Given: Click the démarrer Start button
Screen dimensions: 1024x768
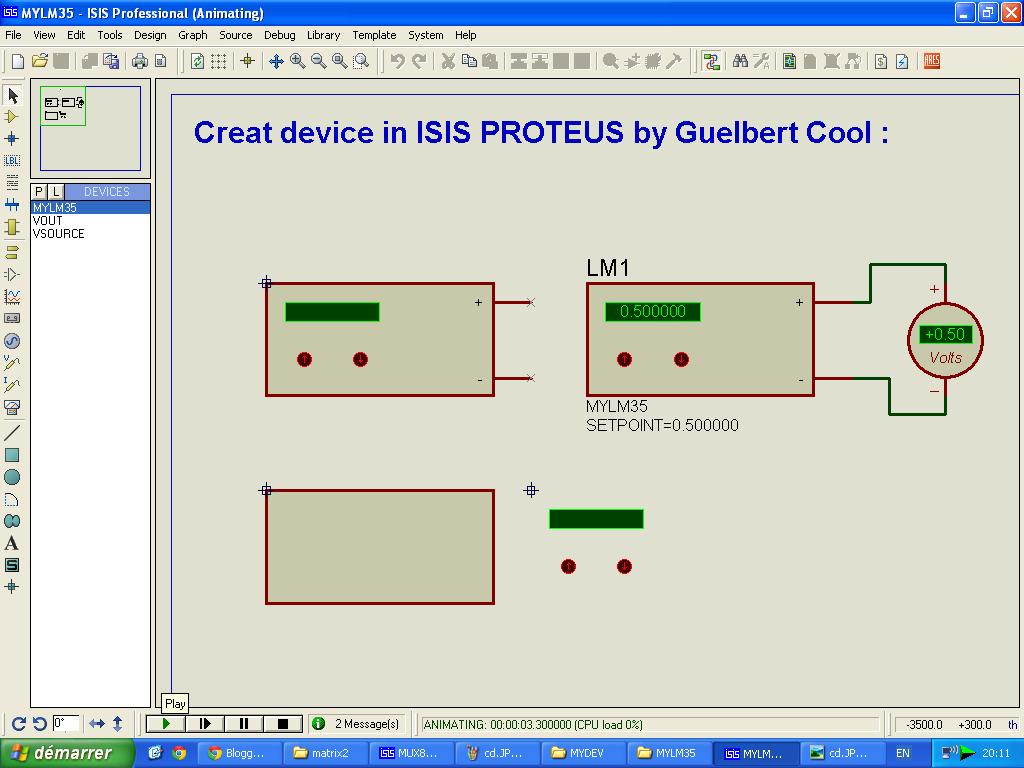Looking at the screenshot, I should click(x=67, y=753).
